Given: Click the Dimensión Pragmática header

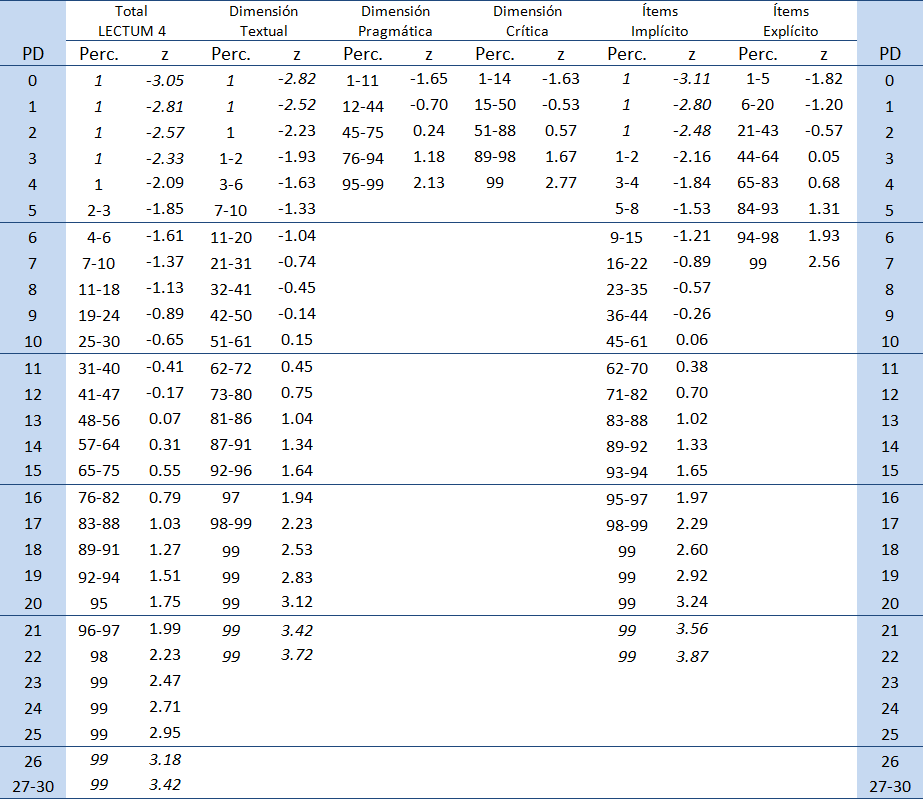Looking at the screenshot, I should pyautogui.click(x=395, y=21).
